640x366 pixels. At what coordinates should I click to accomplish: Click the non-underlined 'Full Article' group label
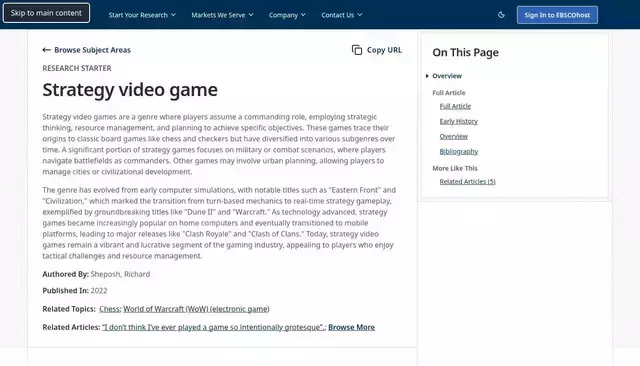[x=449, y=93]
